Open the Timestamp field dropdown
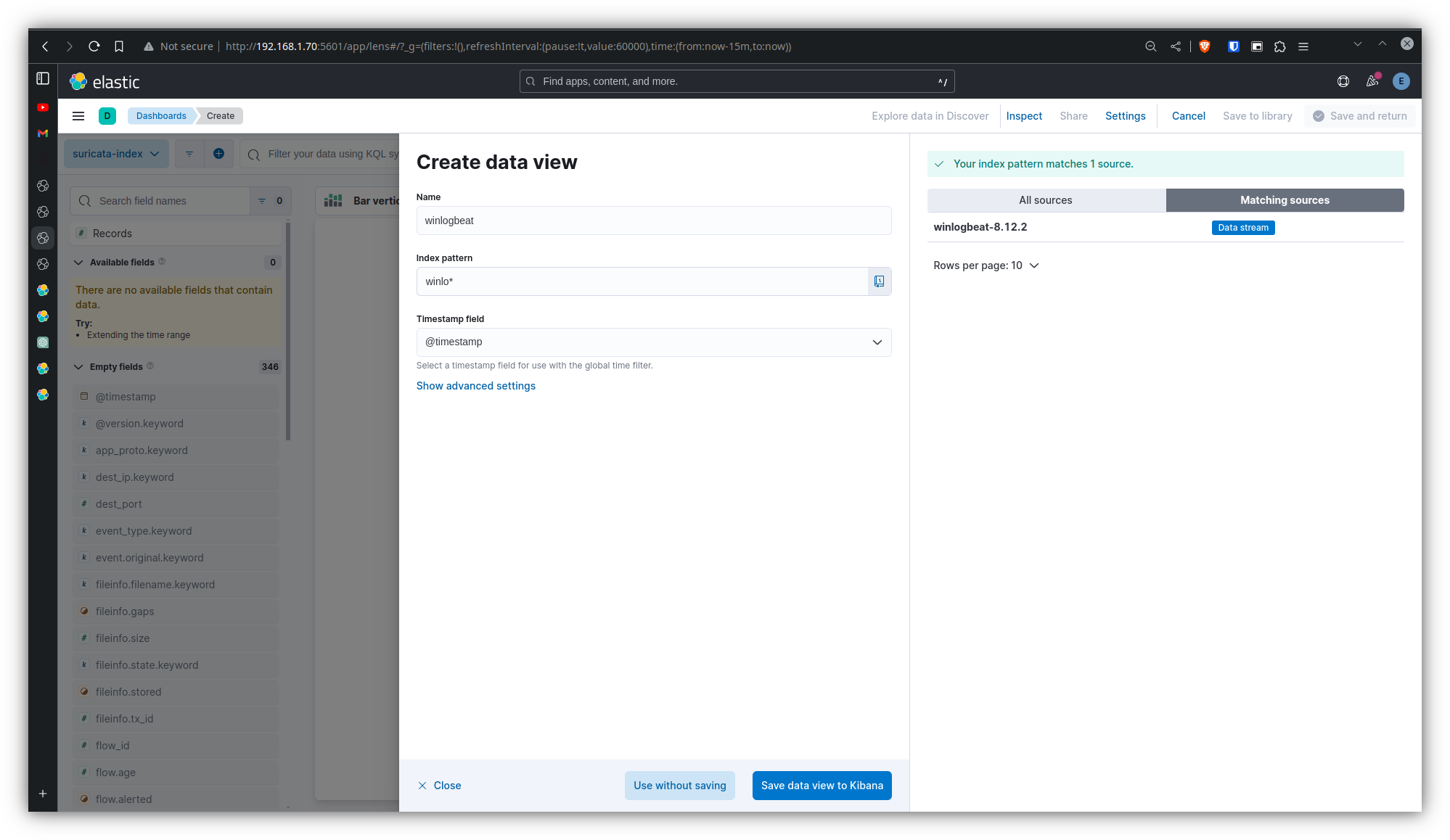This screenshot has width=1450, height=840. (x=653, y=342)
